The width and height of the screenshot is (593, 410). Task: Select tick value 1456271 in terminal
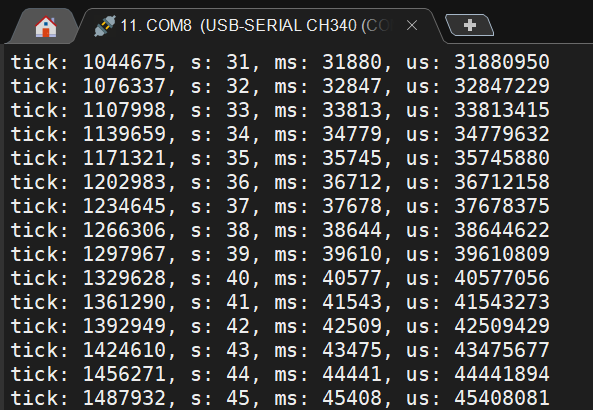(124, 374)
